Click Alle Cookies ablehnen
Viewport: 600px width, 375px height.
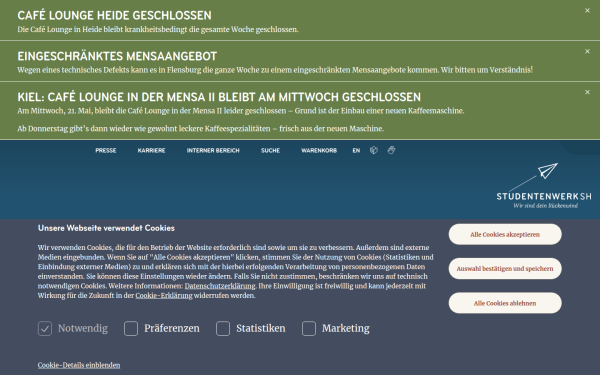(505, 303)
